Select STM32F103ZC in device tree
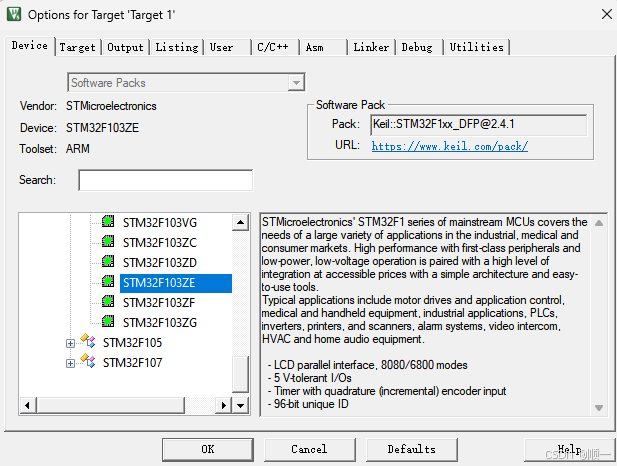This screenshot has height=466, width=617. 160,243
